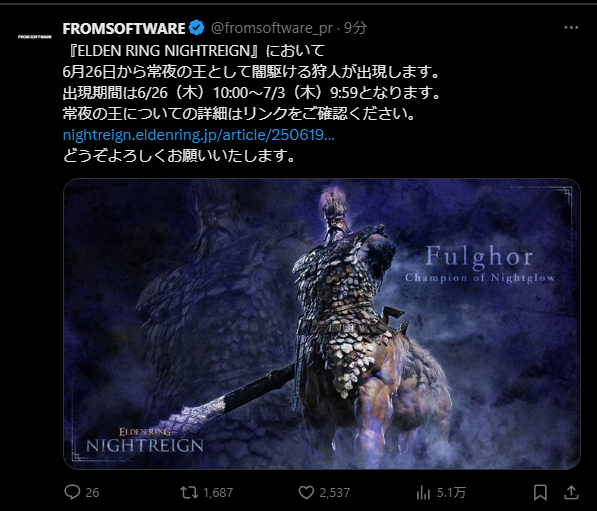597x511 pixels.
Task: Open the post via the 9分 timestamp
Action: click(356, 27)
